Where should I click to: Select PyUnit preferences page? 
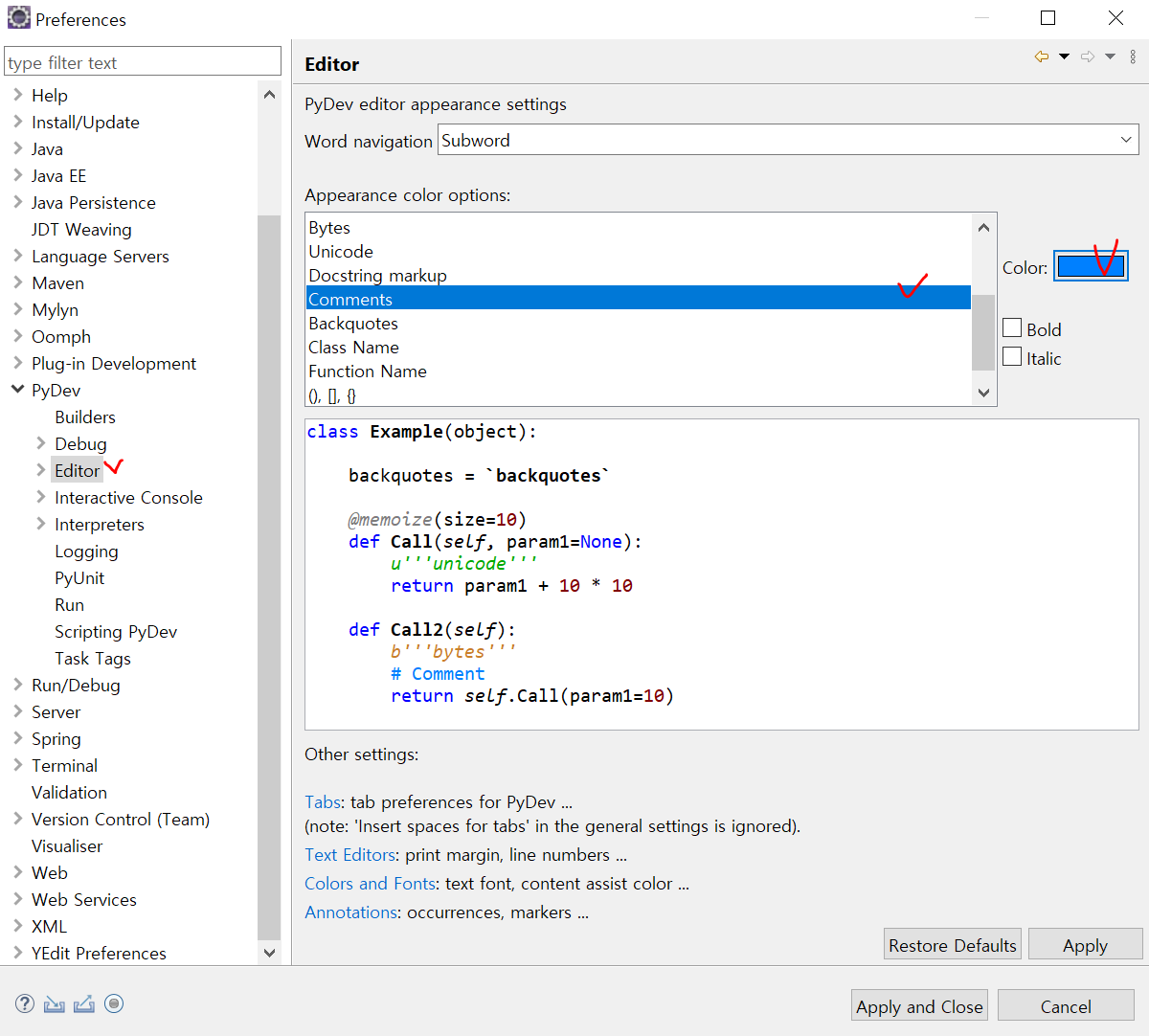(x=79, y=577)
